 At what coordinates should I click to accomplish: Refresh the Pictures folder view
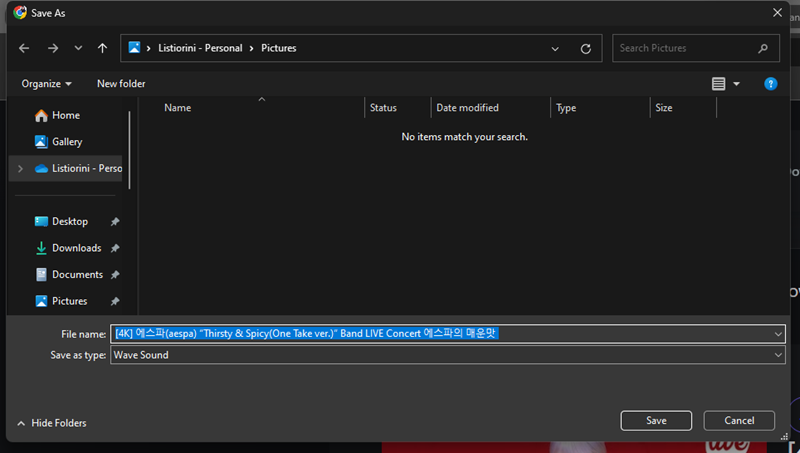(x=585, y=48)
